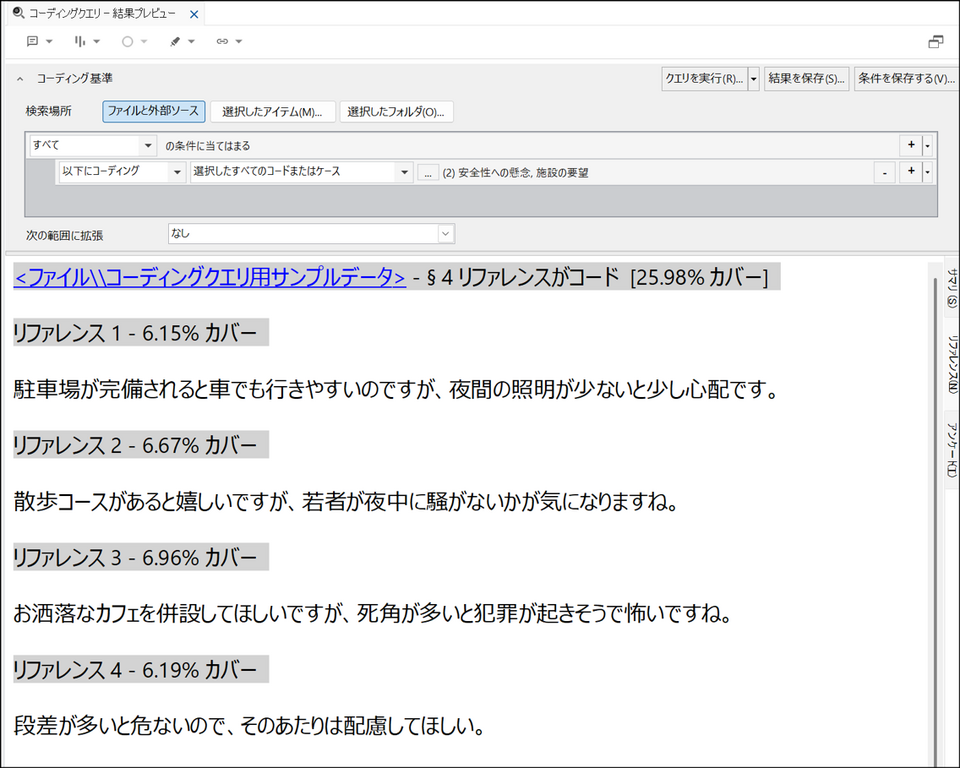Close the コーディングクエリ 結果プレビュー tab
960x768 pixels.
[194, 13]
